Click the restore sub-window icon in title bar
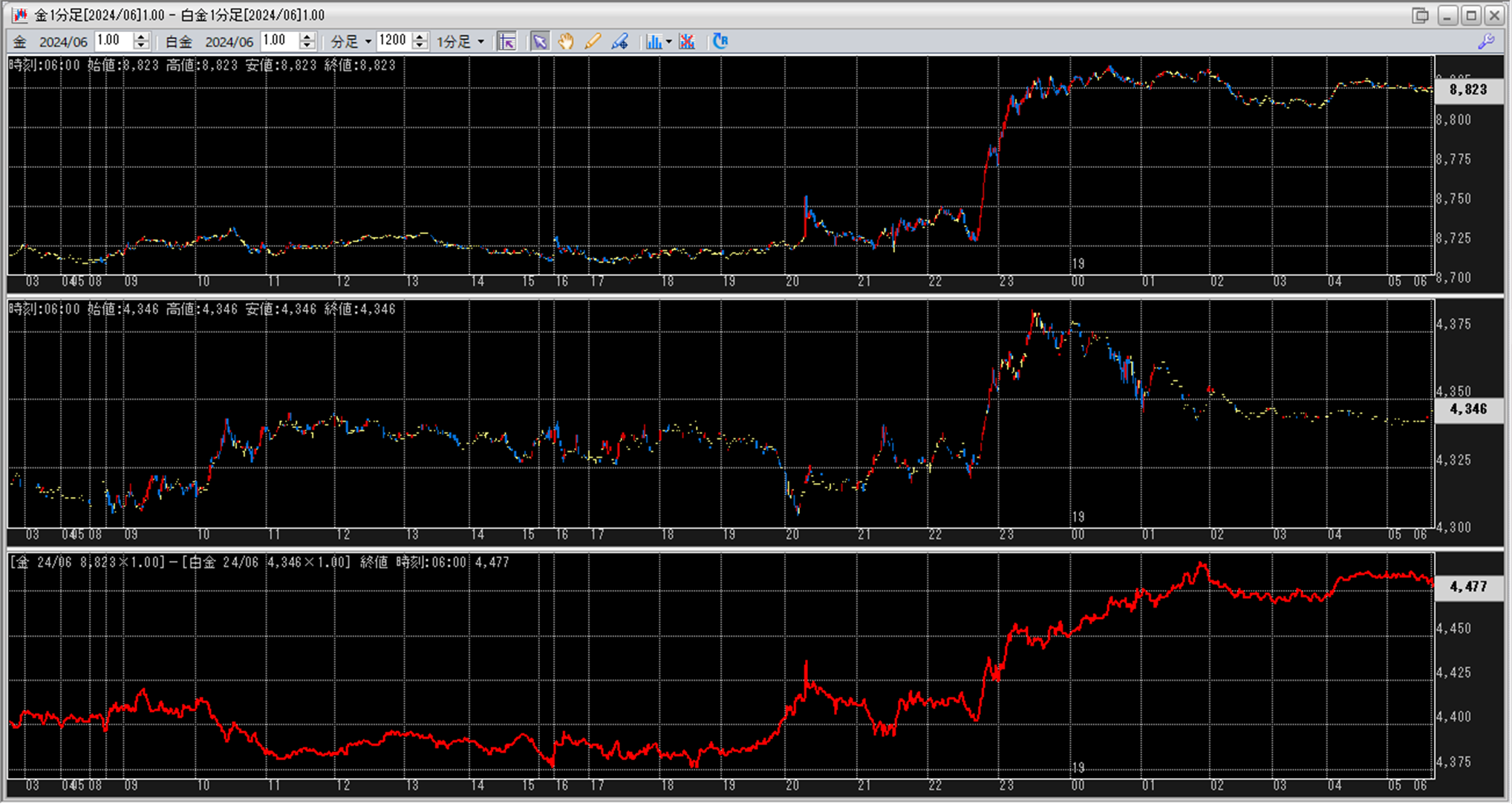 coord(1420,15)
